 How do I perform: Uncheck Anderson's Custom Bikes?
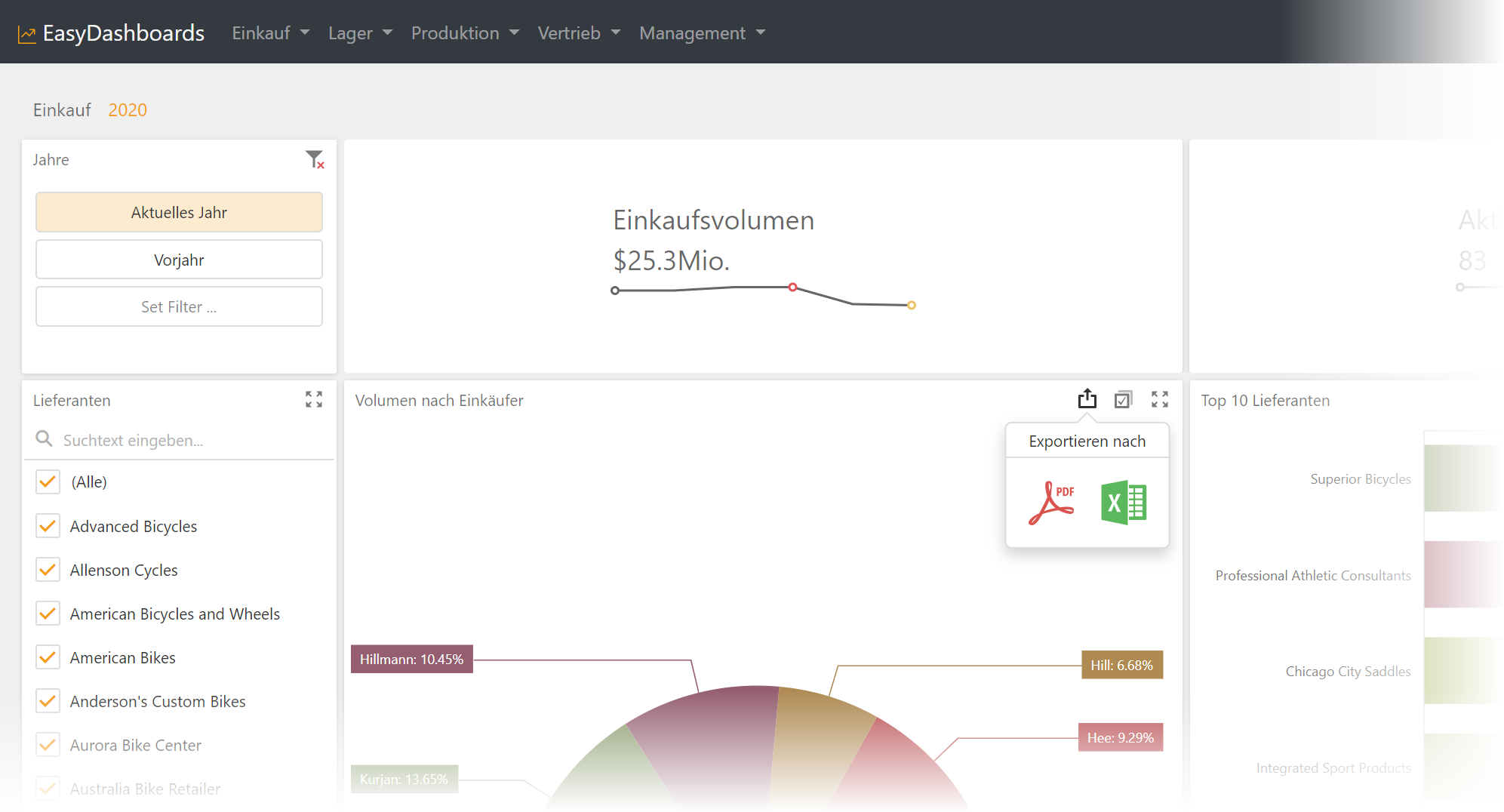click(x=48, y=701)
